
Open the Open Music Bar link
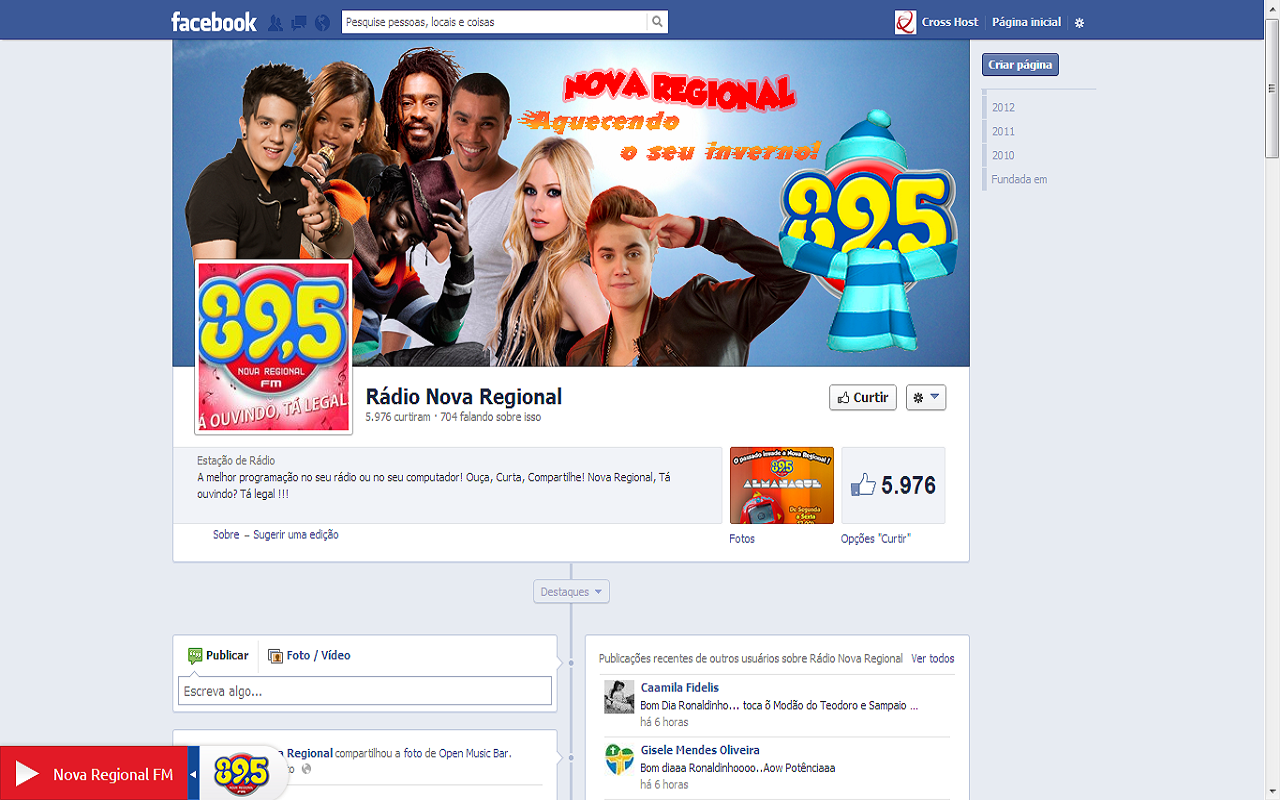474,753
